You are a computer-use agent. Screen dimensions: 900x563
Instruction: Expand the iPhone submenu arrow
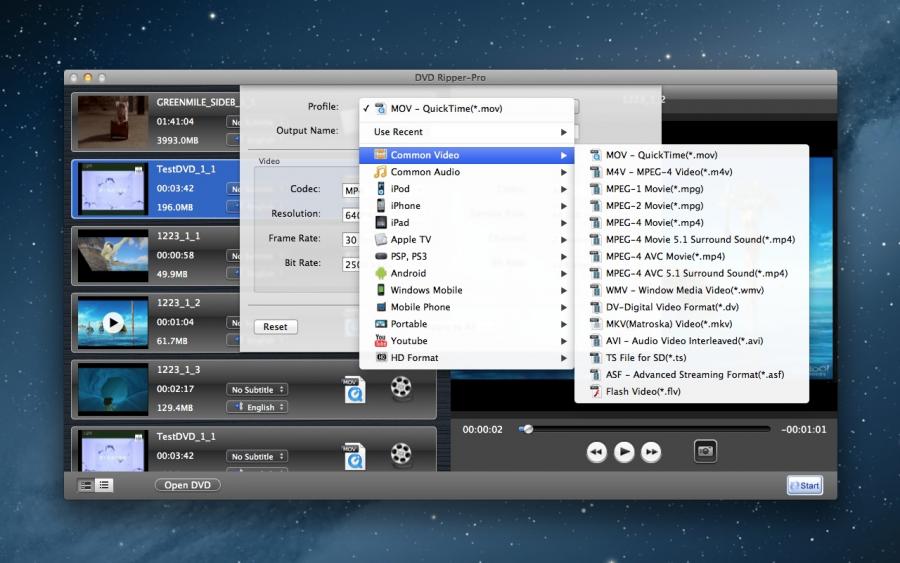click(564, 206)
